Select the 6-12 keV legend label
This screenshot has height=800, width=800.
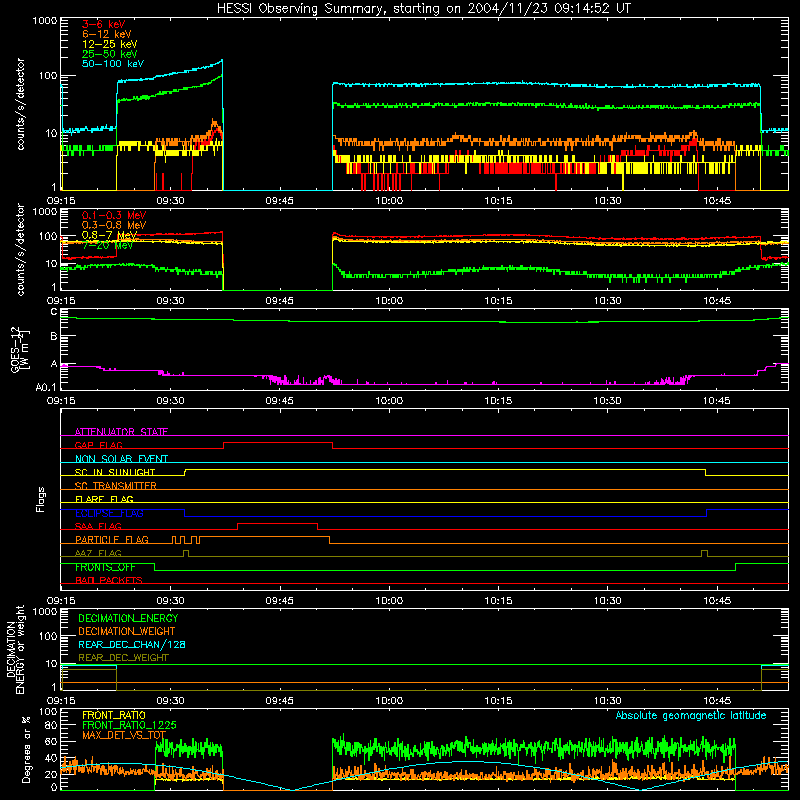click(x=107, y=34)
